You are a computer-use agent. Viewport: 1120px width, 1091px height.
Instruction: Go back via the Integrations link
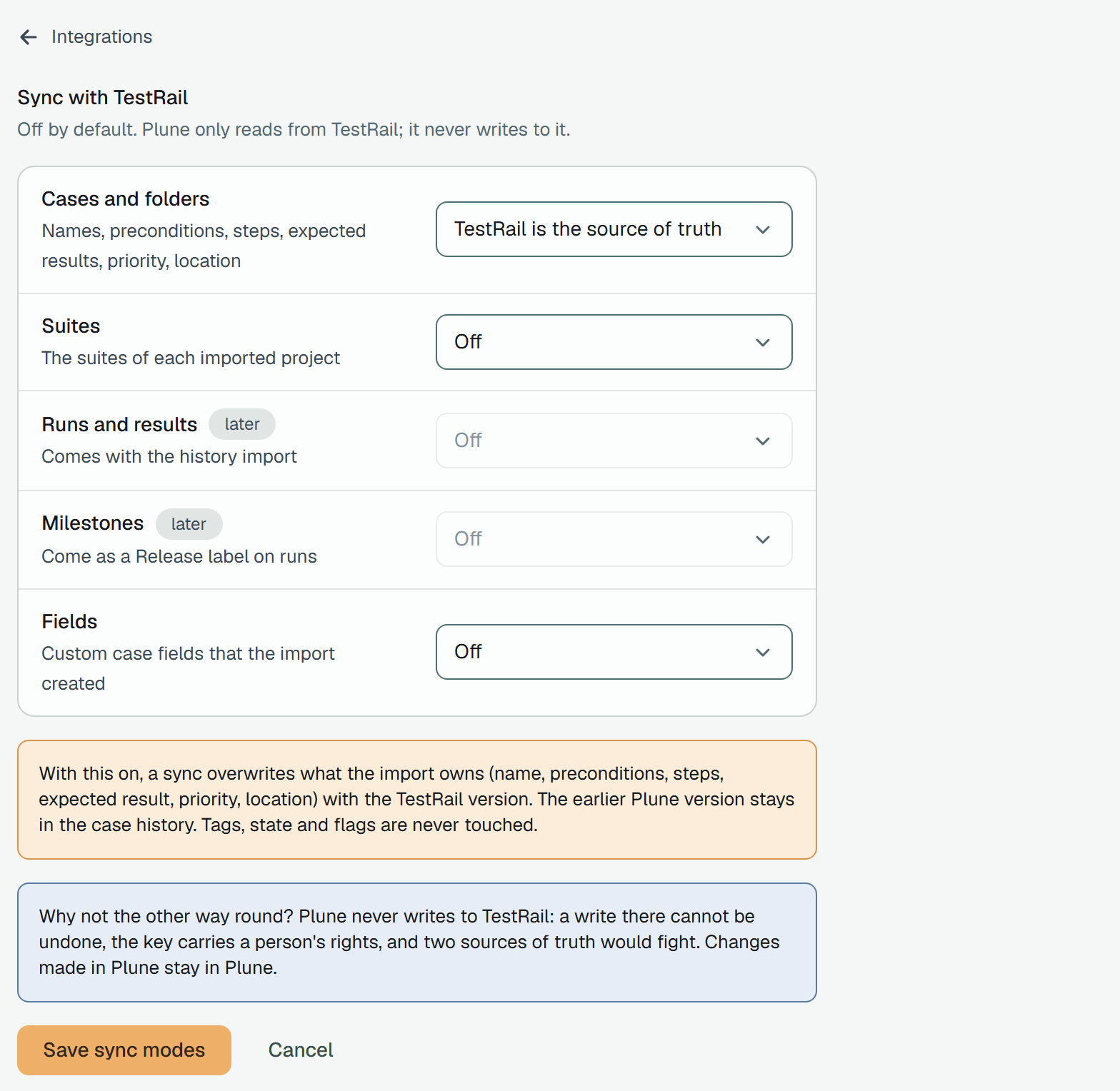tap(101, 37)
